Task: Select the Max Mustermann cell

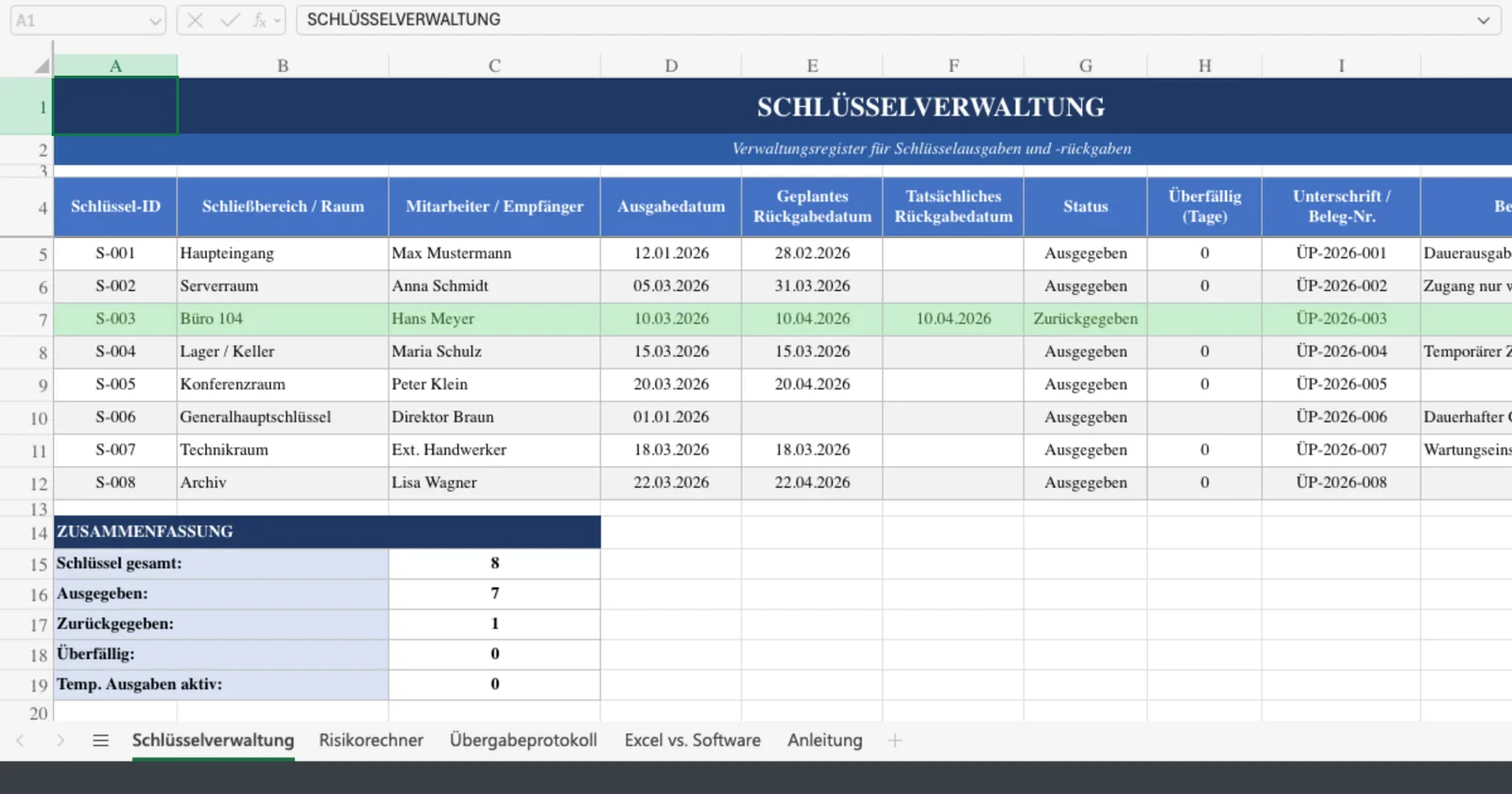Action: [494, 253]
